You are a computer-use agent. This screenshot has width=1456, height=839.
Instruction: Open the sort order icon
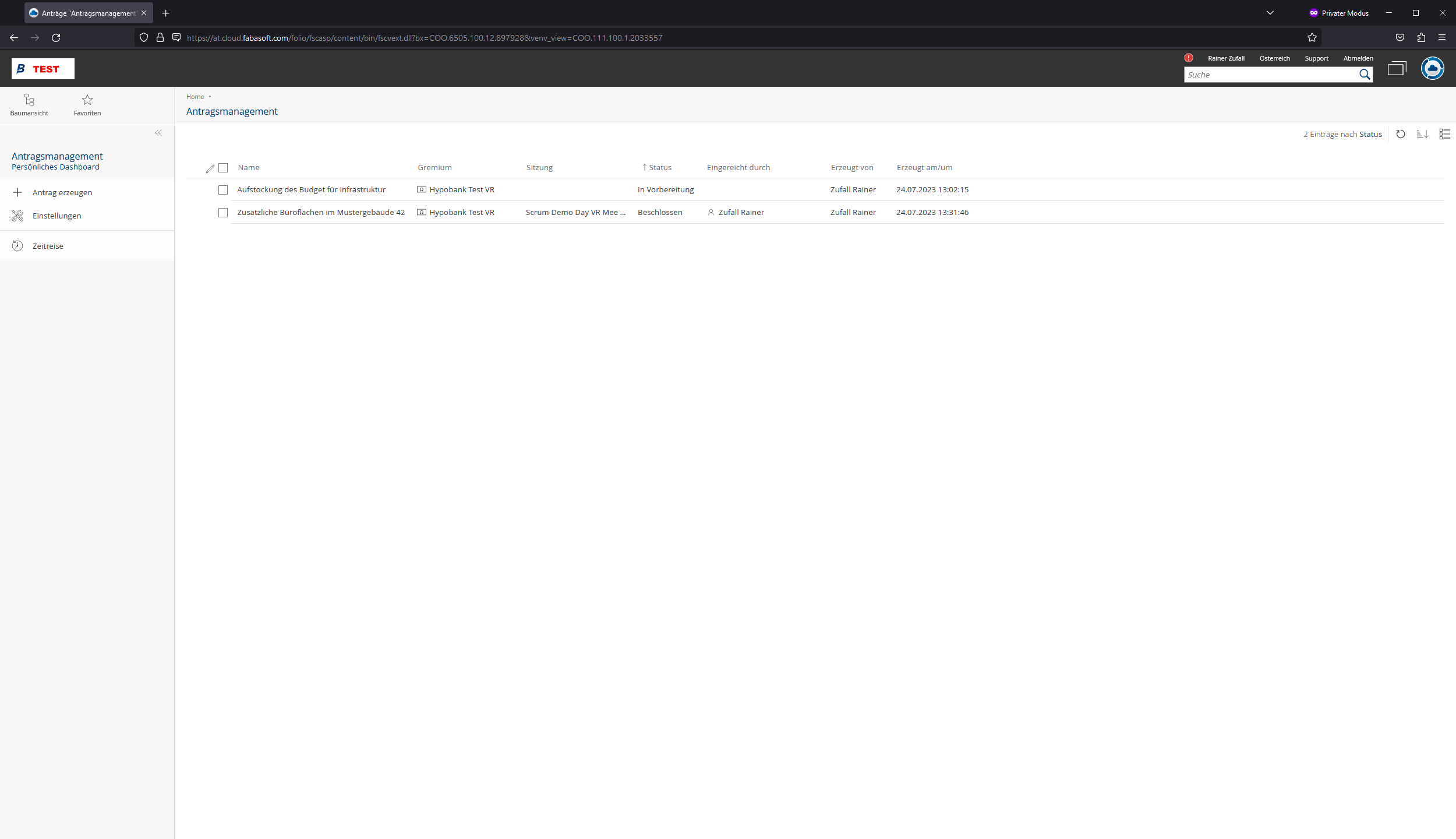[x=1422, y=134]
